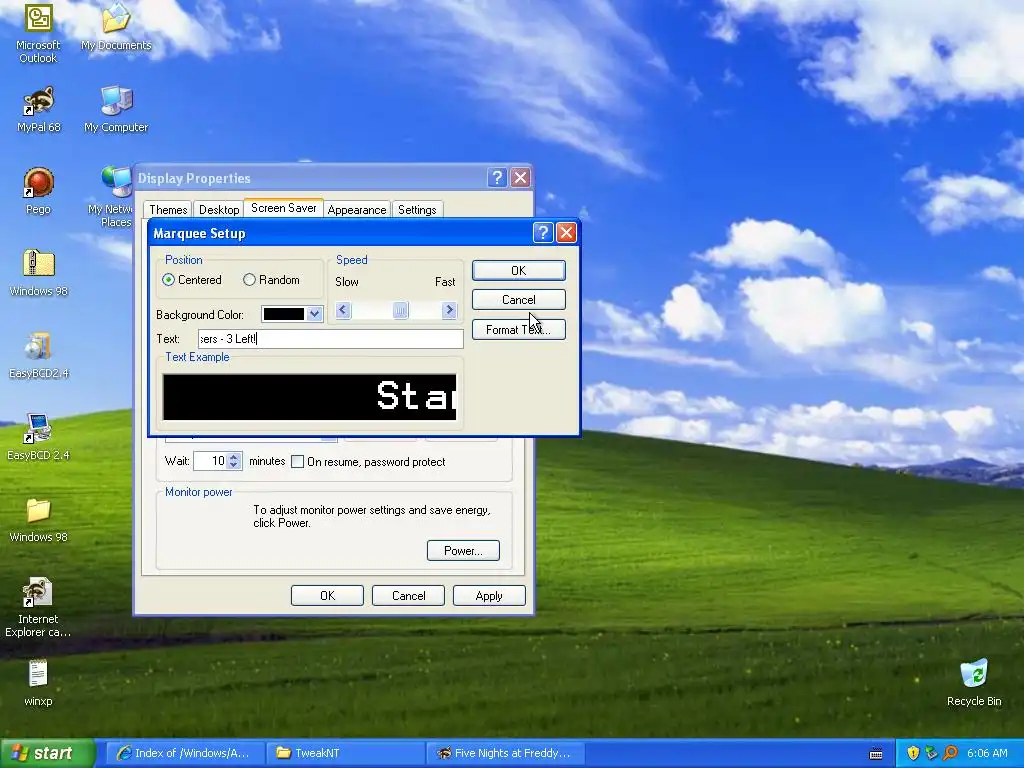The image size is (1024, 768).
Task: Click Apply in Display Properties window
Action: click(489, 596)
